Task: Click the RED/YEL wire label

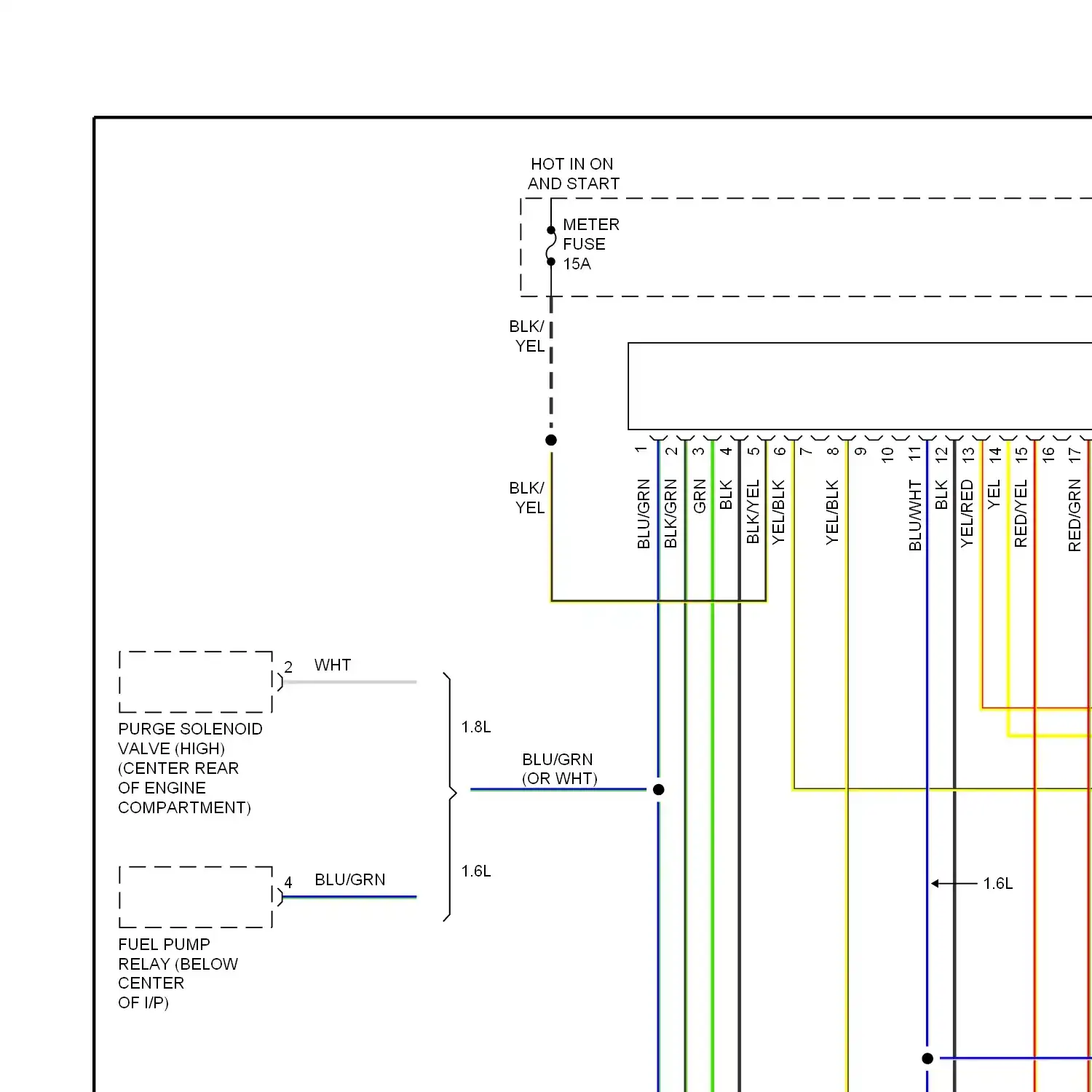Action: 1021,514
